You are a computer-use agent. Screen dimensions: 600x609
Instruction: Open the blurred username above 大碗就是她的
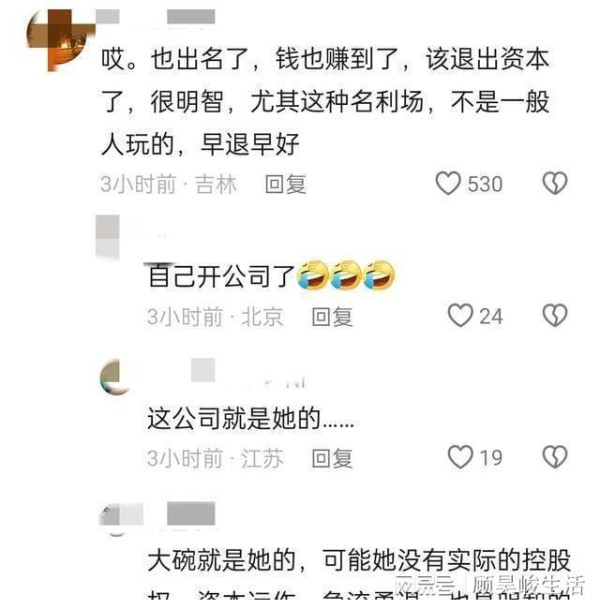(x=191, y=513)
